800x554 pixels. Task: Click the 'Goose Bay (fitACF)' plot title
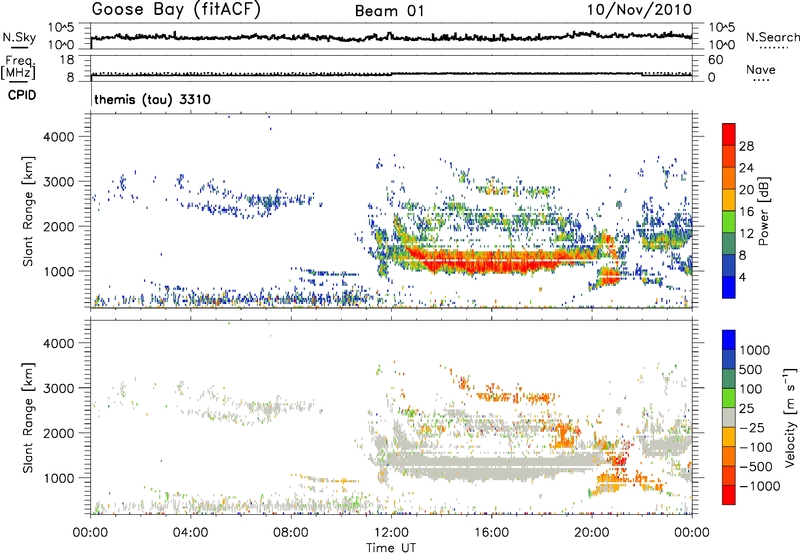[x=177, y=10]
